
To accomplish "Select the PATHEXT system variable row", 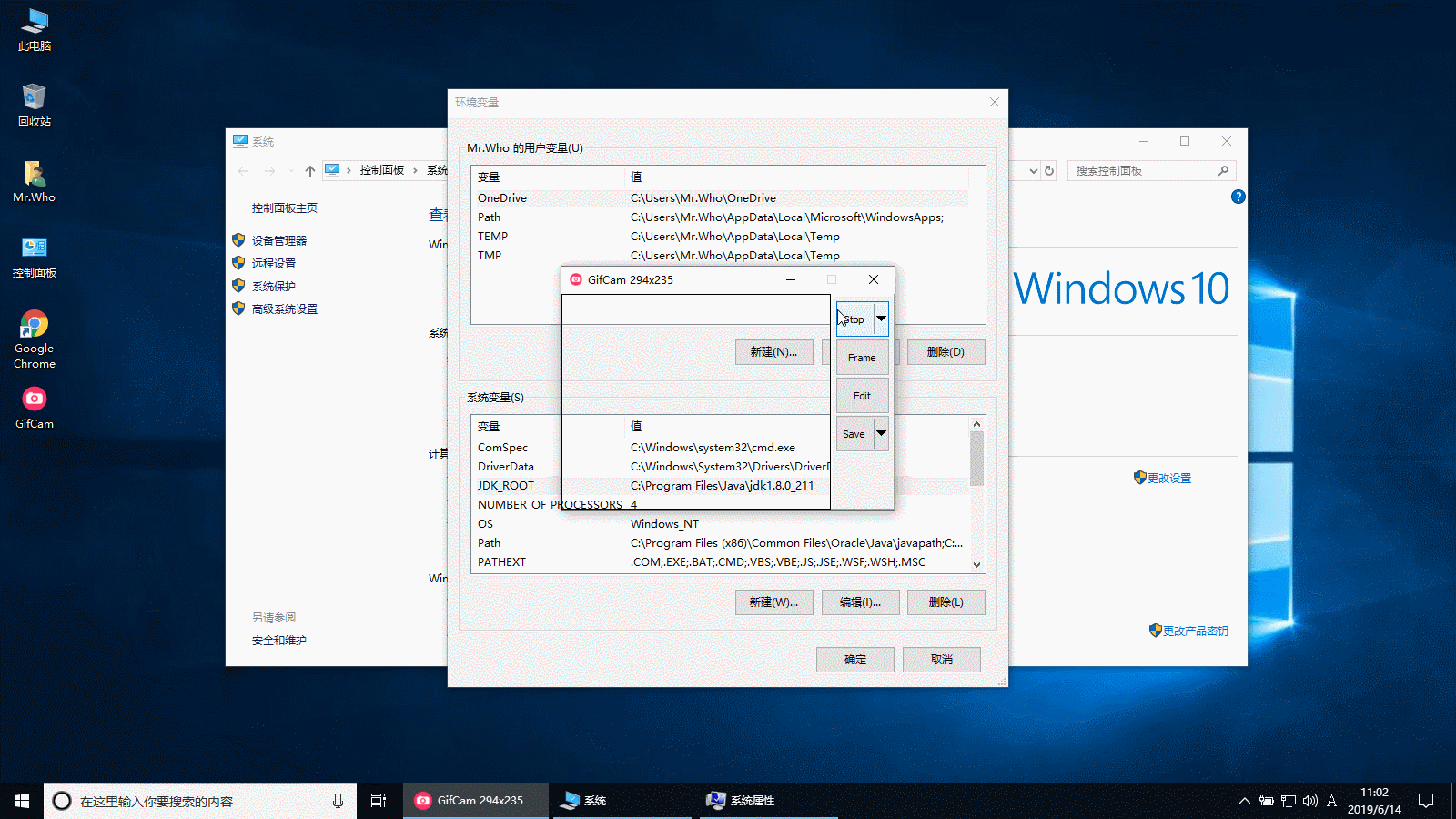I will click(x=720, y=562).
